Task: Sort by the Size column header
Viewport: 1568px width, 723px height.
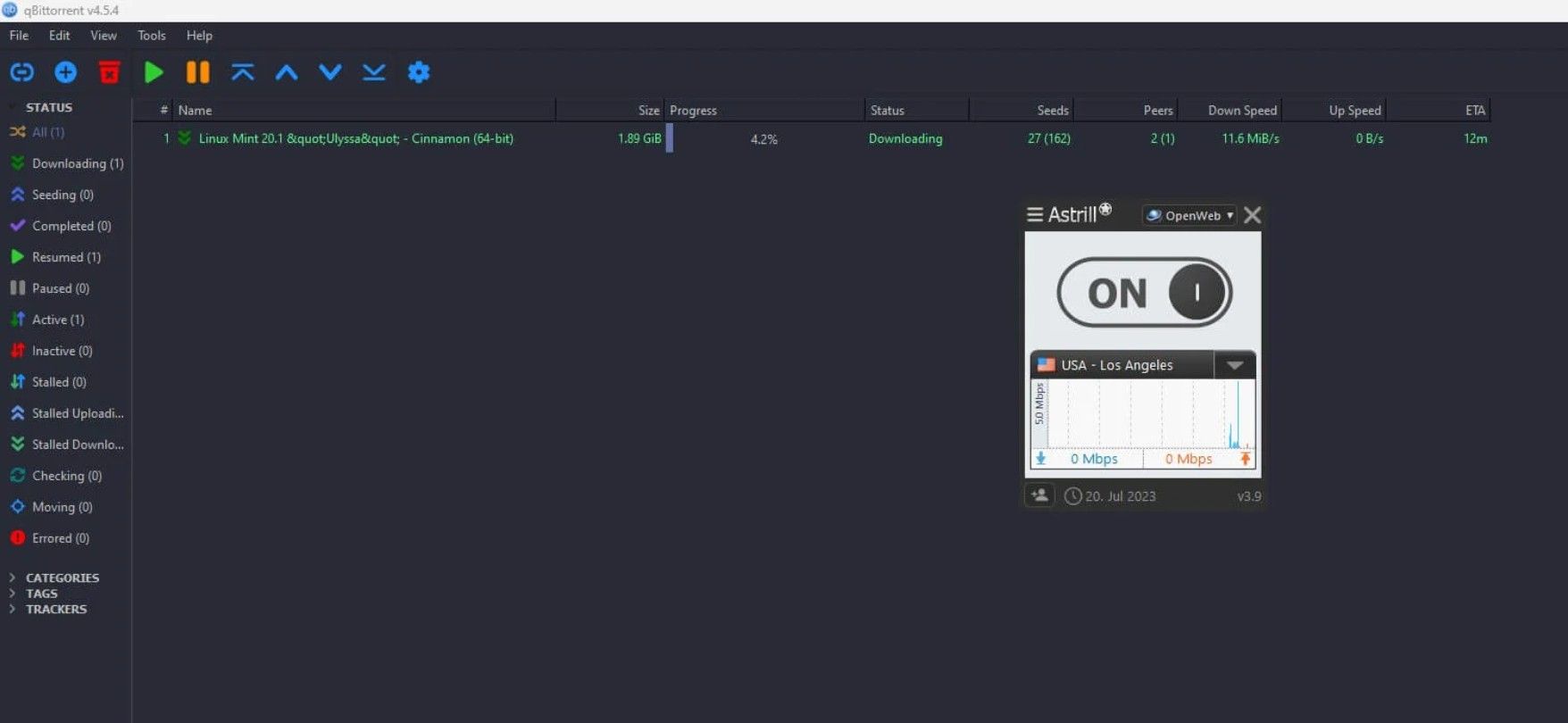Action: (x=610, y=111)
